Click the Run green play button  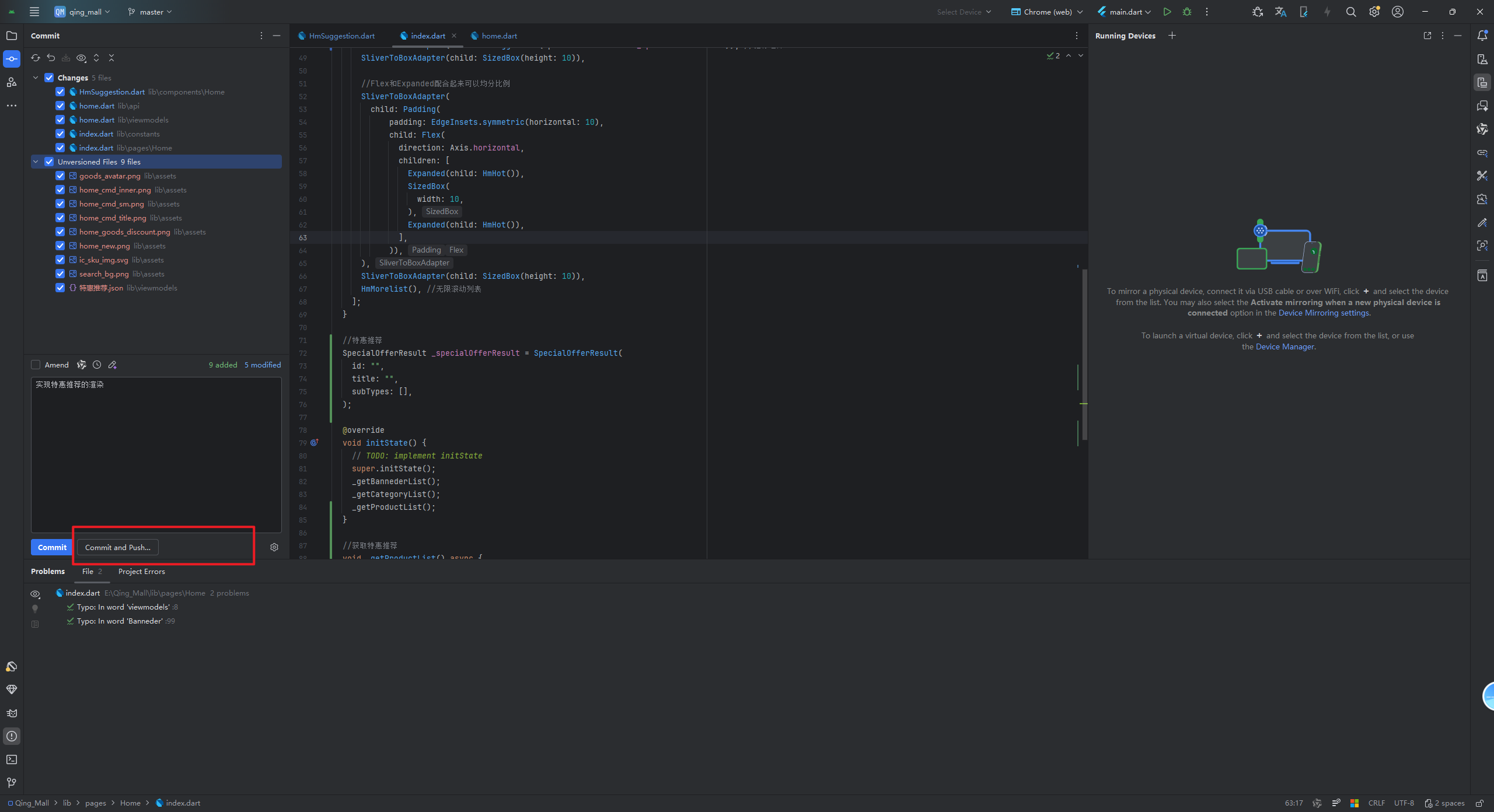[1167, 12]
